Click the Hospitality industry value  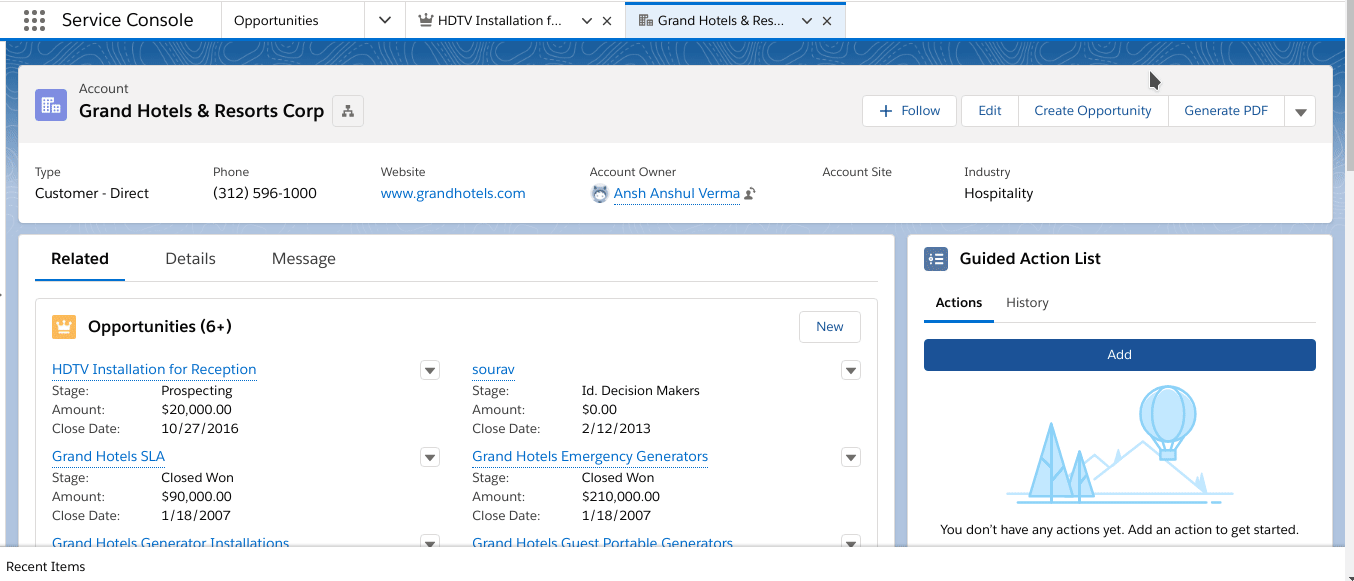coord(998,194)
